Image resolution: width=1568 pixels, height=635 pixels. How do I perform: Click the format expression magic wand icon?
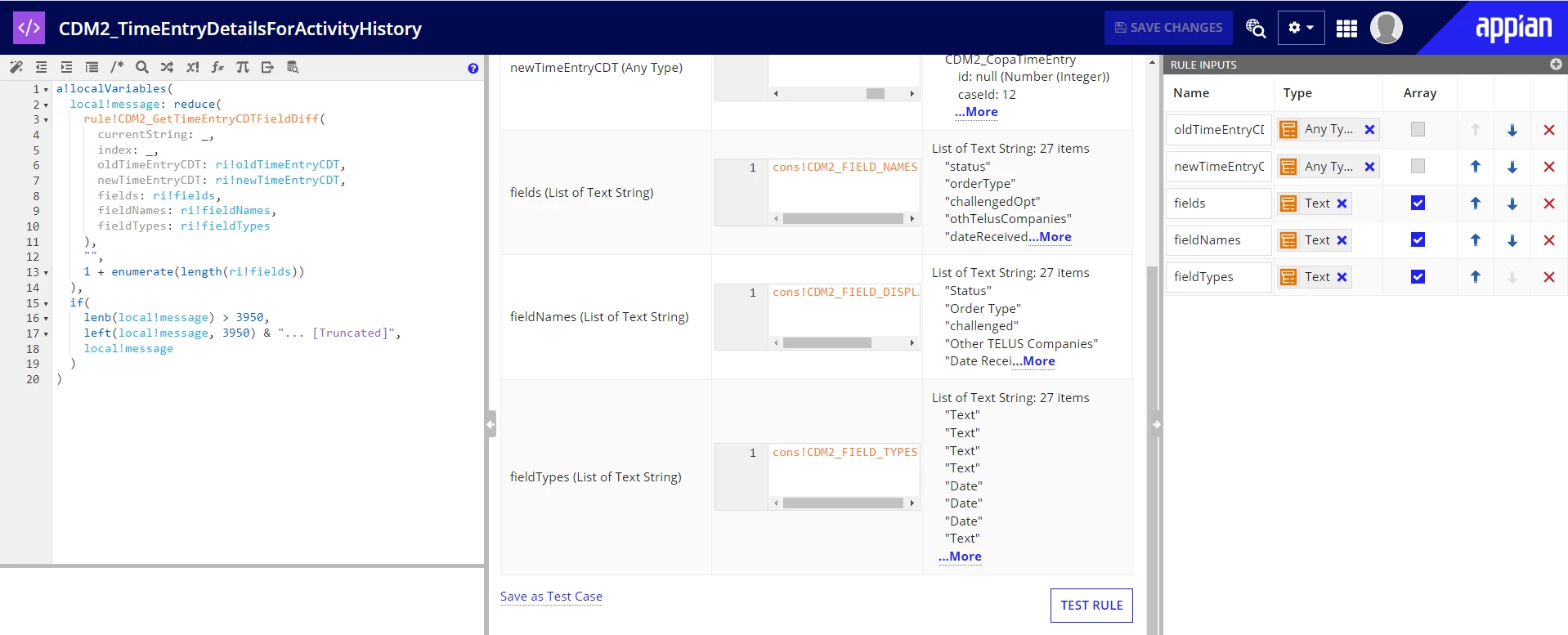coord(16,67)
